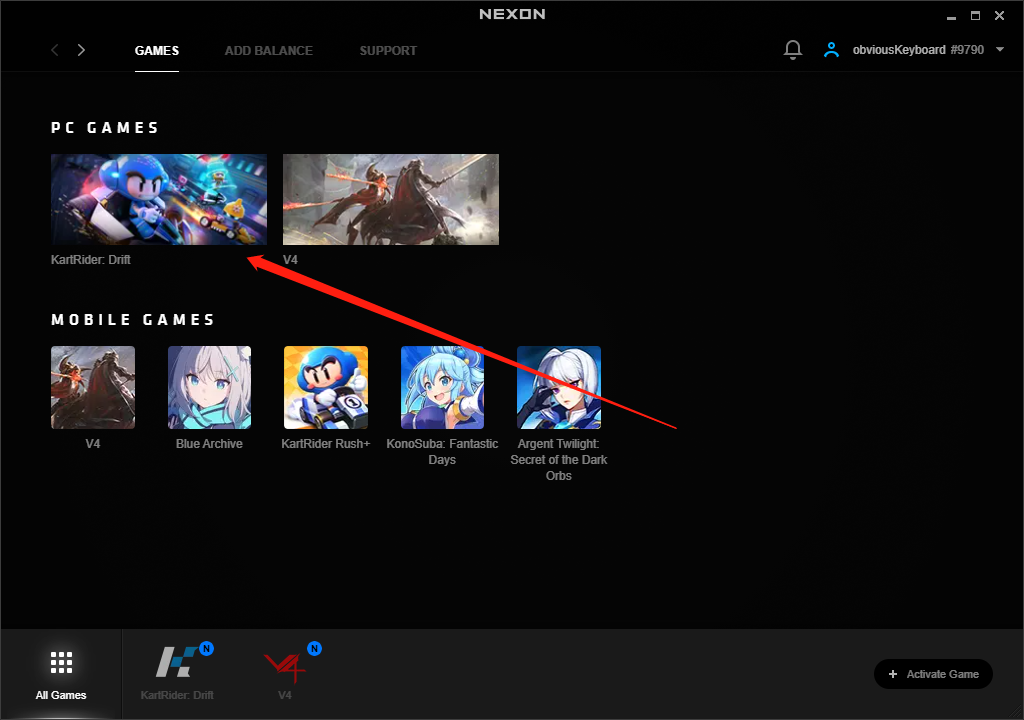Click the V4 label under PC Games banner
Viewport: 1024px width, 720px height.
(x=290, y=259)
